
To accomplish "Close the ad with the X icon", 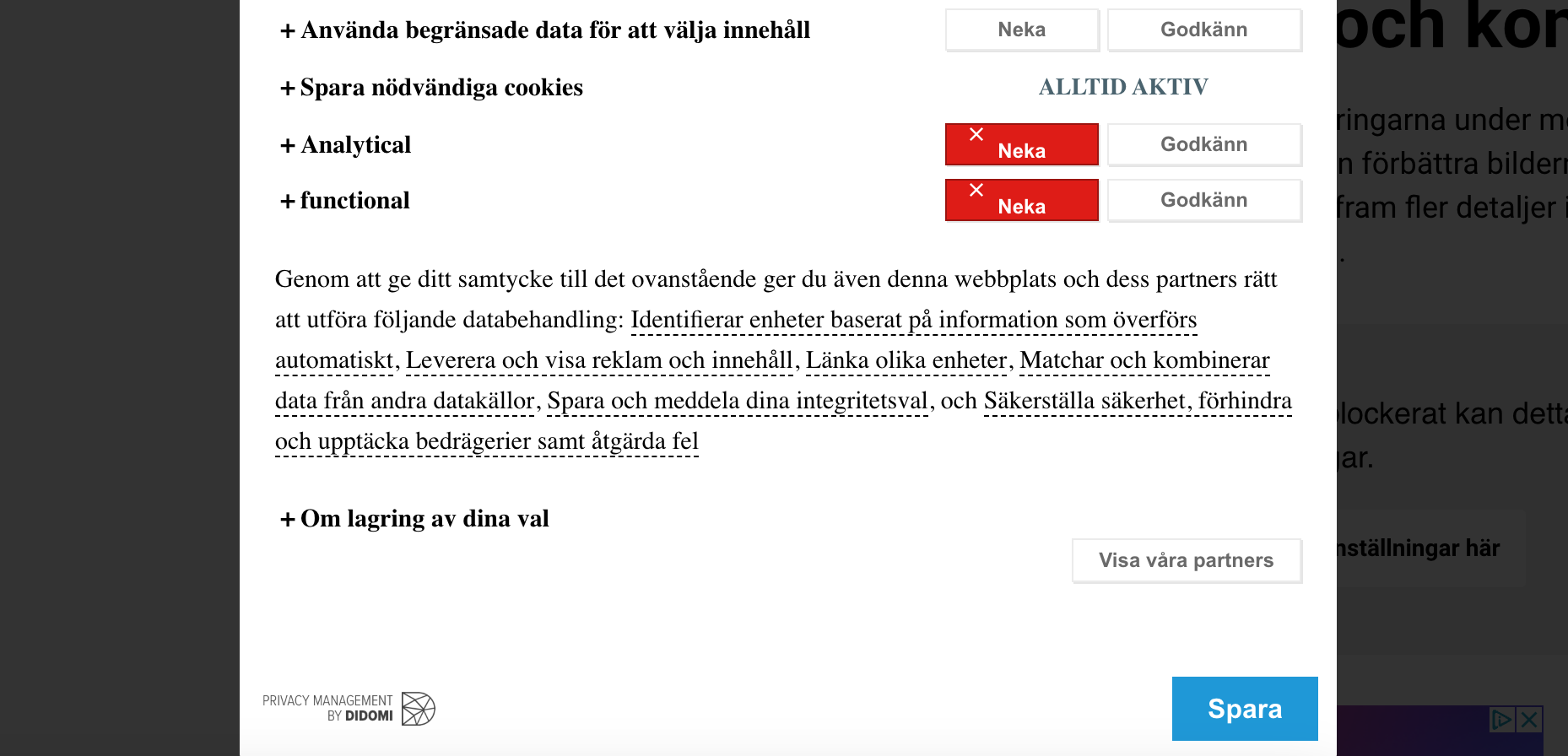I will click(x=1529, y=720).
